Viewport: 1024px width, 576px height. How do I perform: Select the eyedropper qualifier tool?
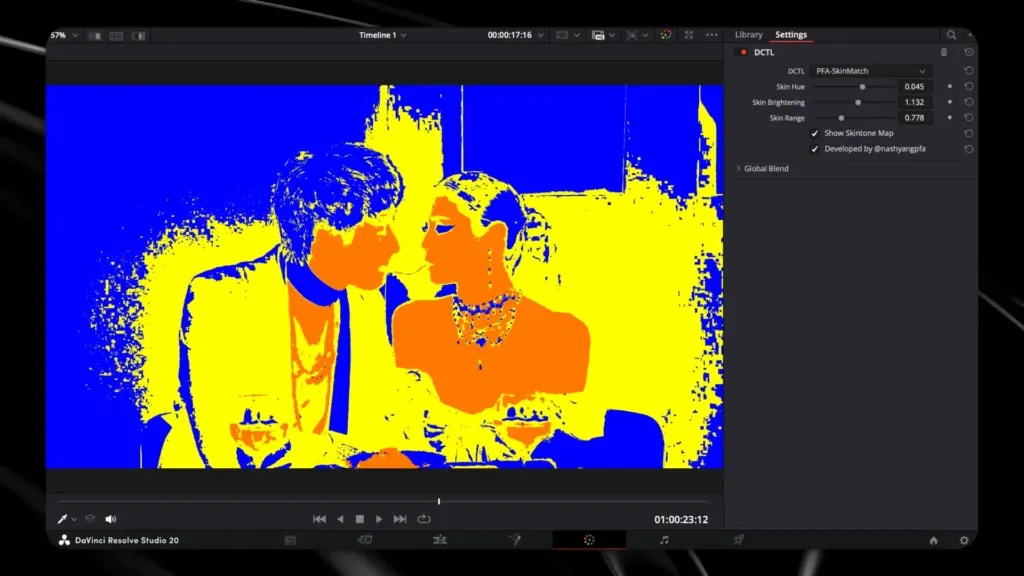click(x=62, y=519)
